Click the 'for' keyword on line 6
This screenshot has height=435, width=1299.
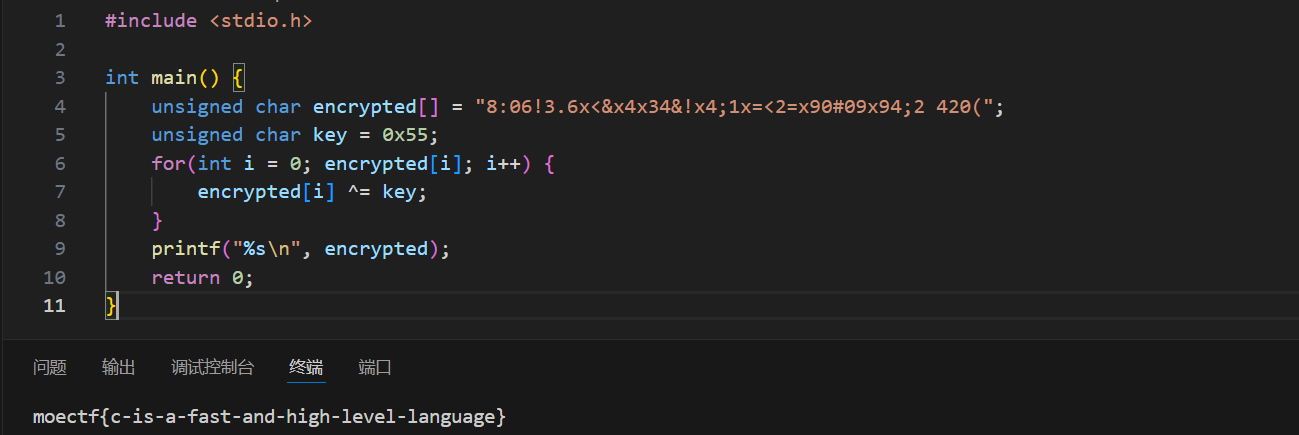pyautogui.click(x=168, y=163)
